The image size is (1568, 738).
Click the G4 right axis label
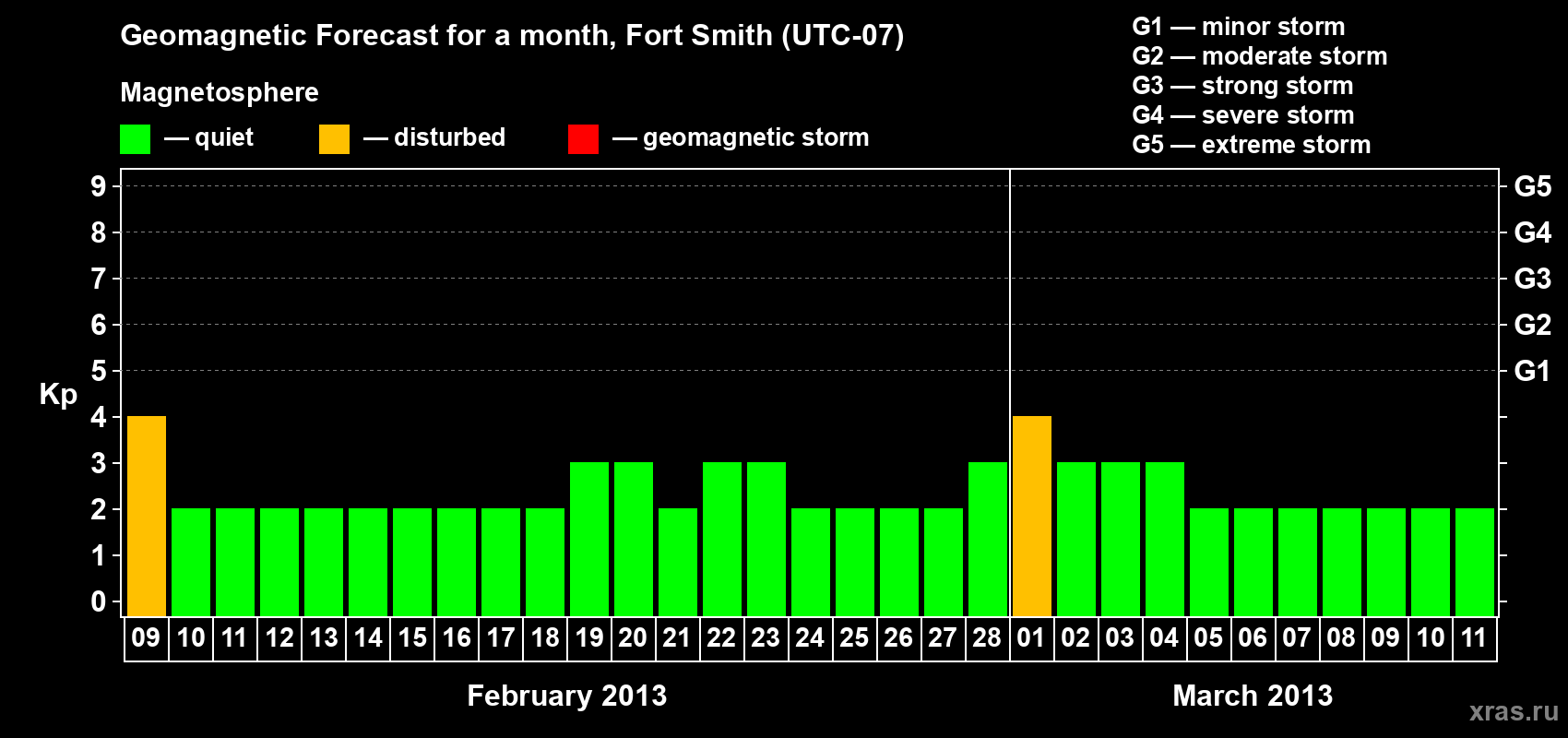coord(1533,232)
